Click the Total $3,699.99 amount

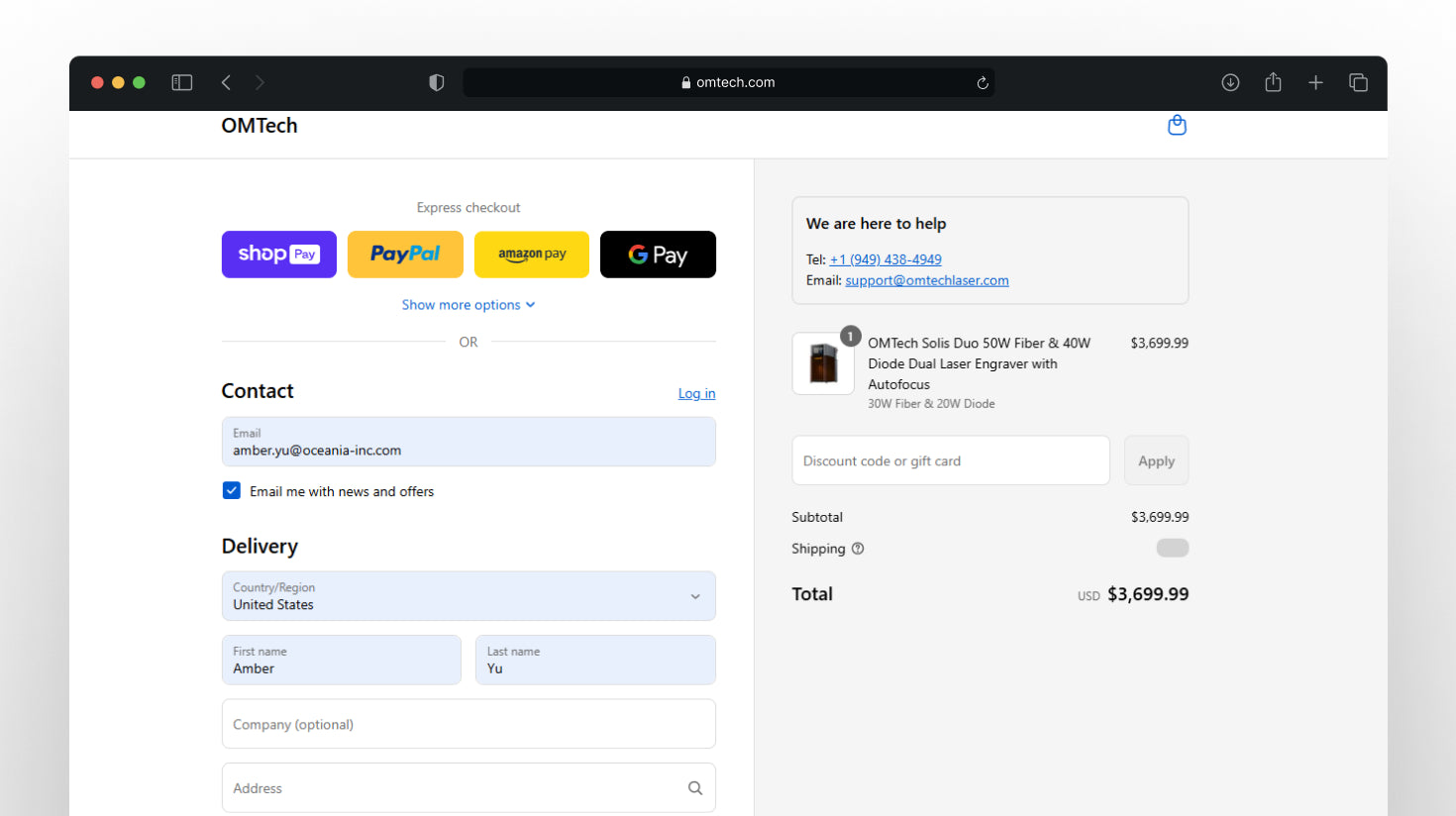[1148, 594]
